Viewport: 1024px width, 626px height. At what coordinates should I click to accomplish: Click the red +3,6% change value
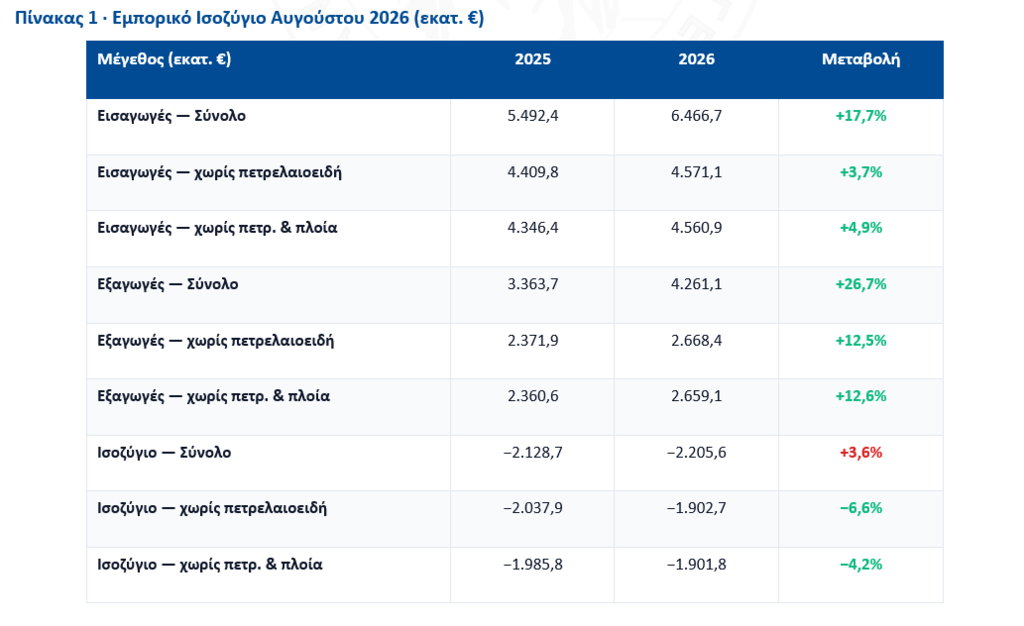tap(861, 452)
